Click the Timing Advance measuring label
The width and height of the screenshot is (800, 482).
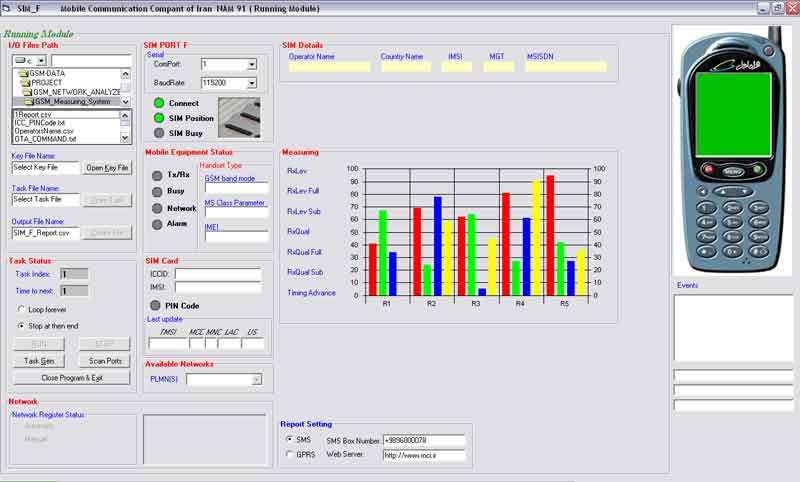[x=311, y=293]
